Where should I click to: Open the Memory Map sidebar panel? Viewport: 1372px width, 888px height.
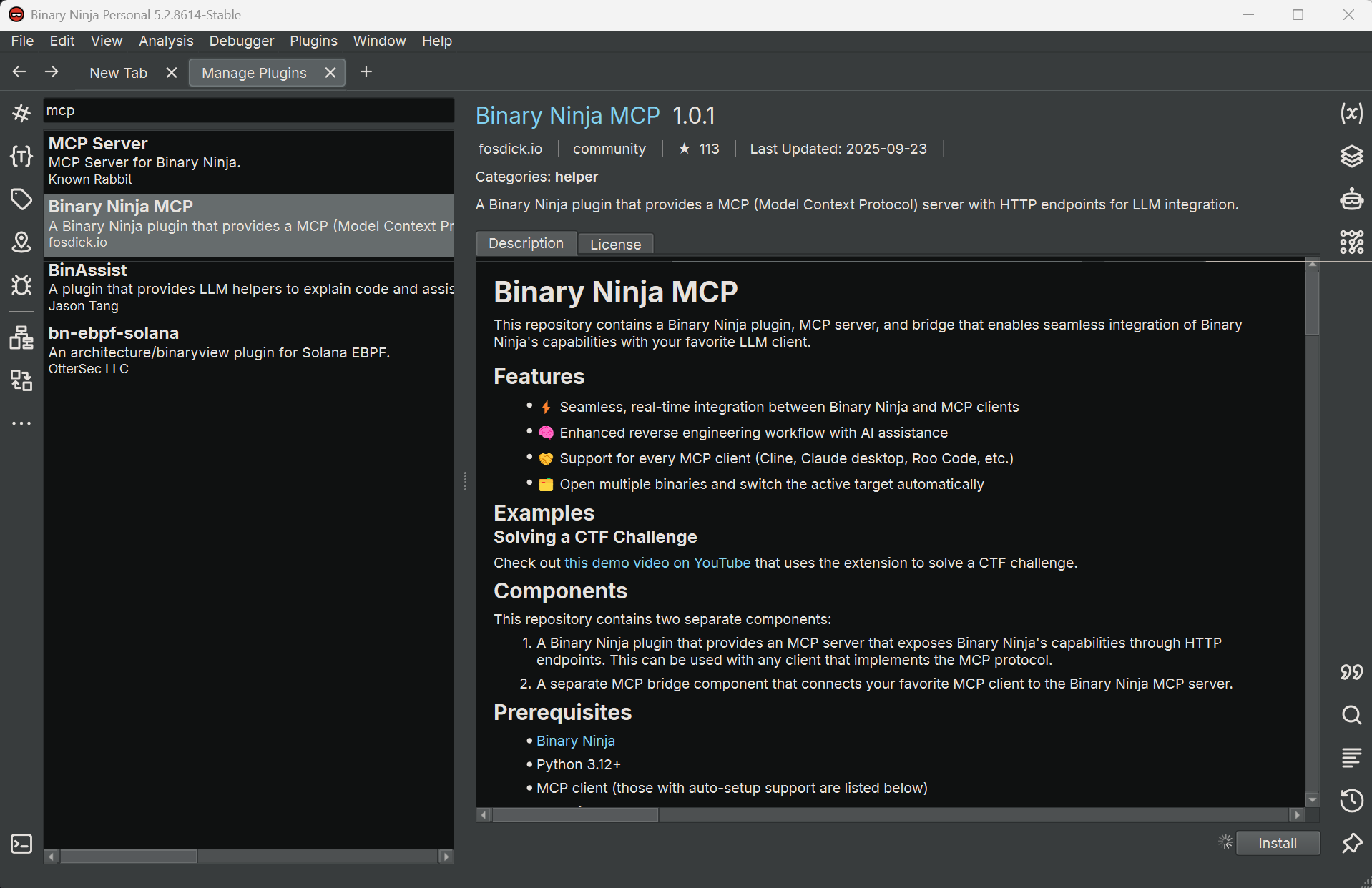pyautogui.click(x=21, y=242)
